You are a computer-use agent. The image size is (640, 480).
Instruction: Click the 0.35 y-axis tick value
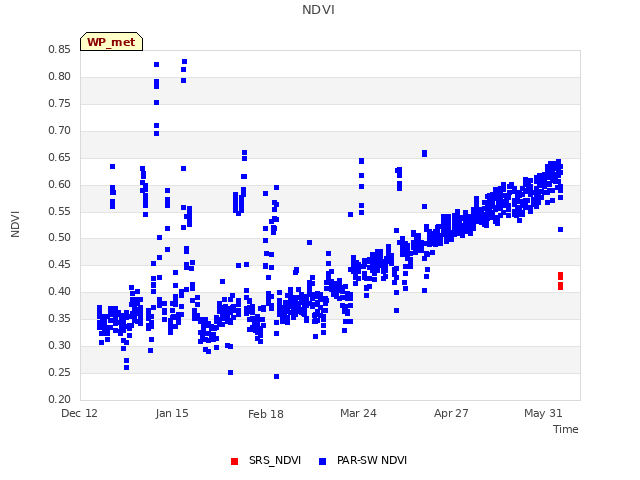pyautogui.click(x=59, y=318)
